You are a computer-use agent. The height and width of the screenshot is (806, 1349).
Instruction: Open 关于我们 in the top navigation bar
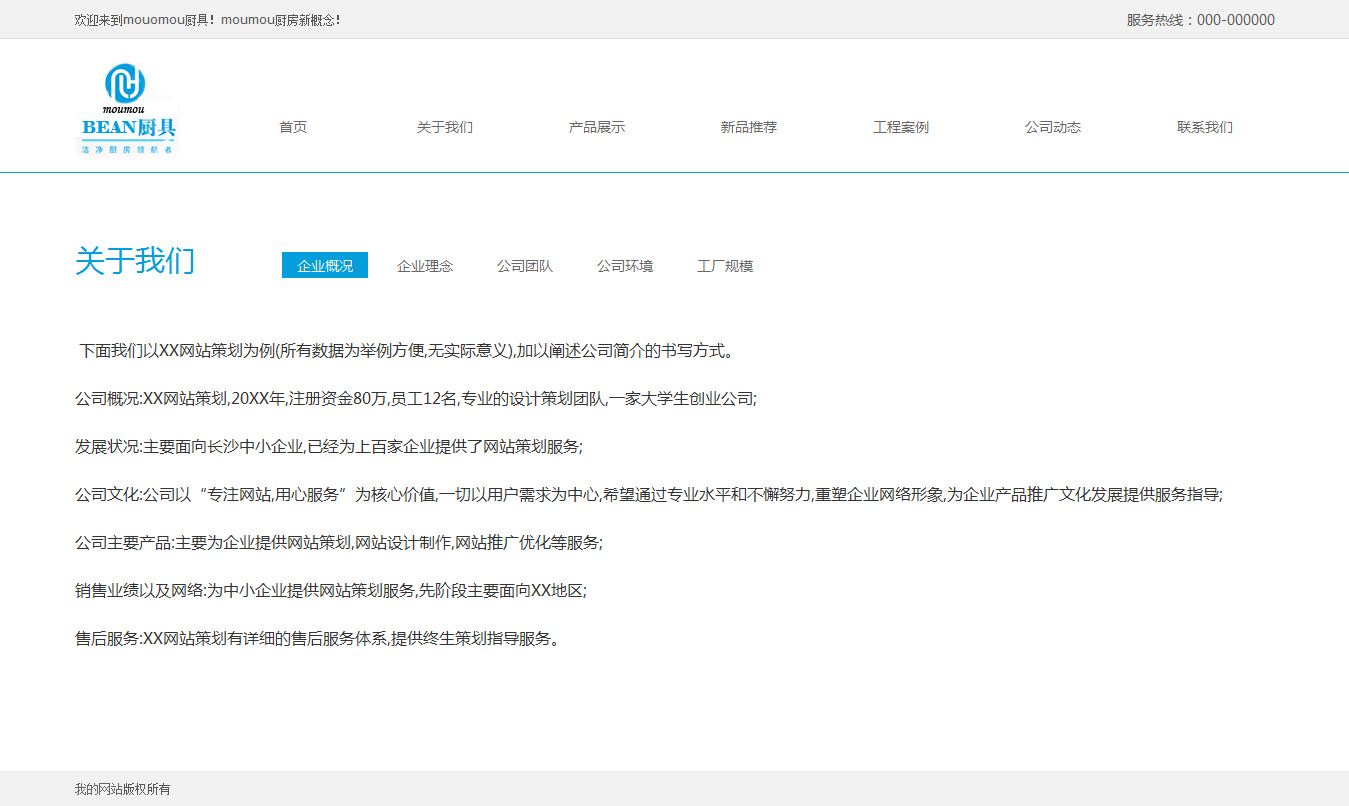(445, 127)
